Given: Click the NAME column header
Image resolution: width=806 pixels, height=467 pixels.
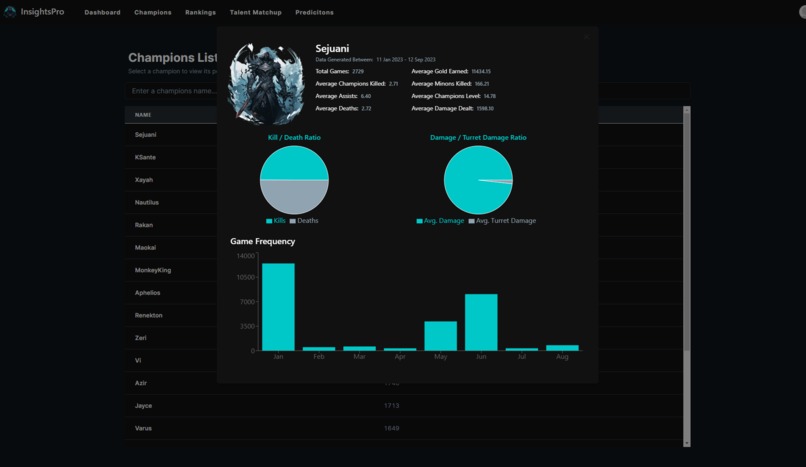Looking at the screenshot, I should (x=143, y=115).
